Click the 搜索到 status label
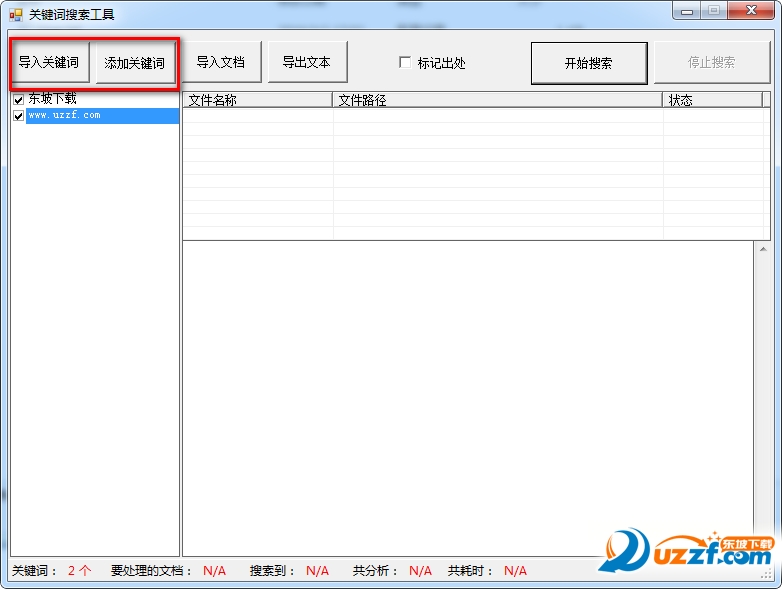 [272, 571]
